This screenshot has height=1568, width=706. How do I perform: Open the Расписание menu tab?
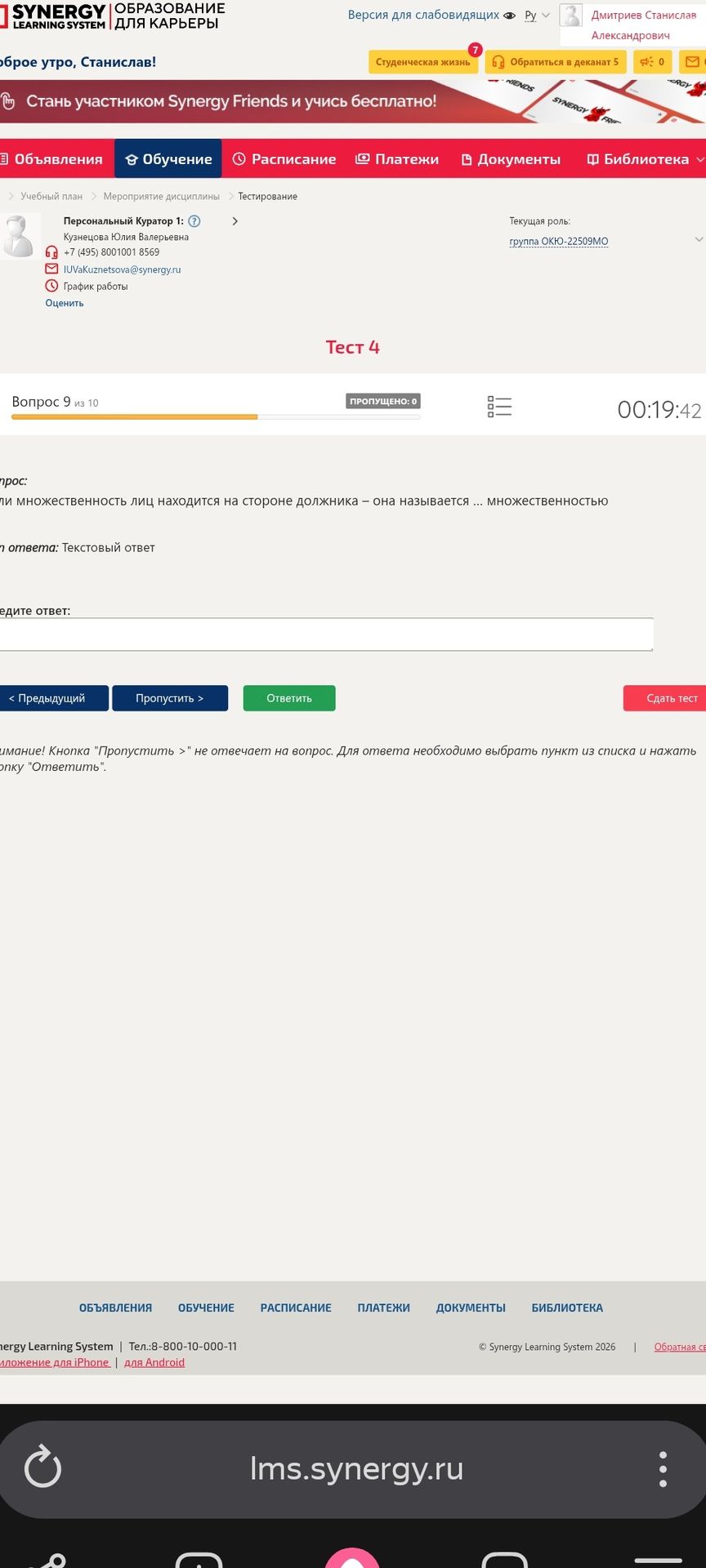284,159
